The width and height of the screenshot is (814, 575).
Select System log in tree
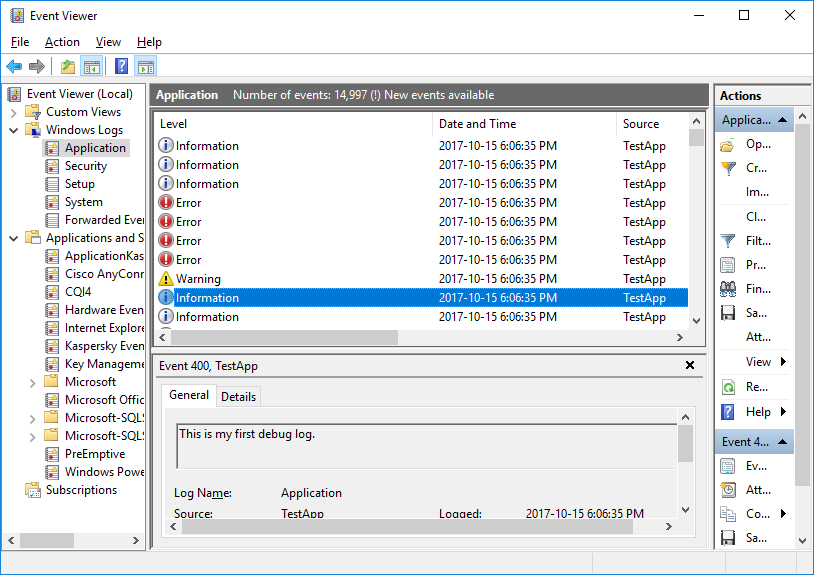point(84,202)
